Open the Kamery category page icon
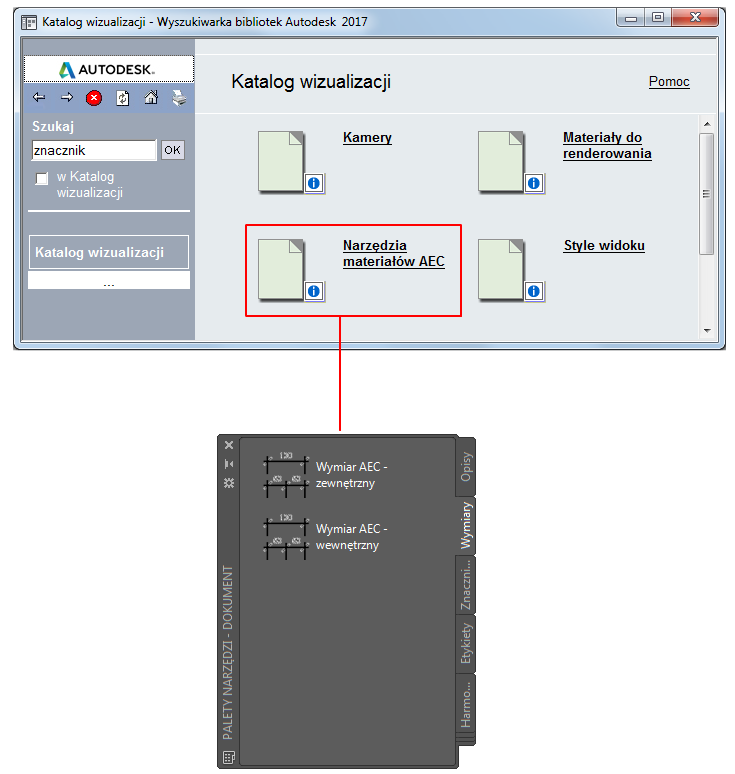 pos(281,161)
